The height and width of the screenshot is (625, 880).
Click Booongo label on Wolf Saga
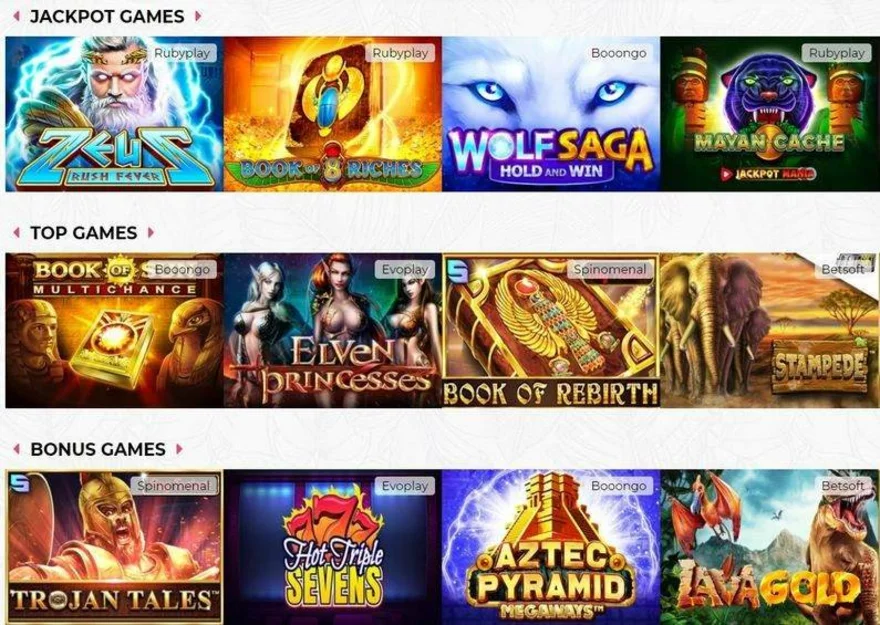tap(618, 53)
